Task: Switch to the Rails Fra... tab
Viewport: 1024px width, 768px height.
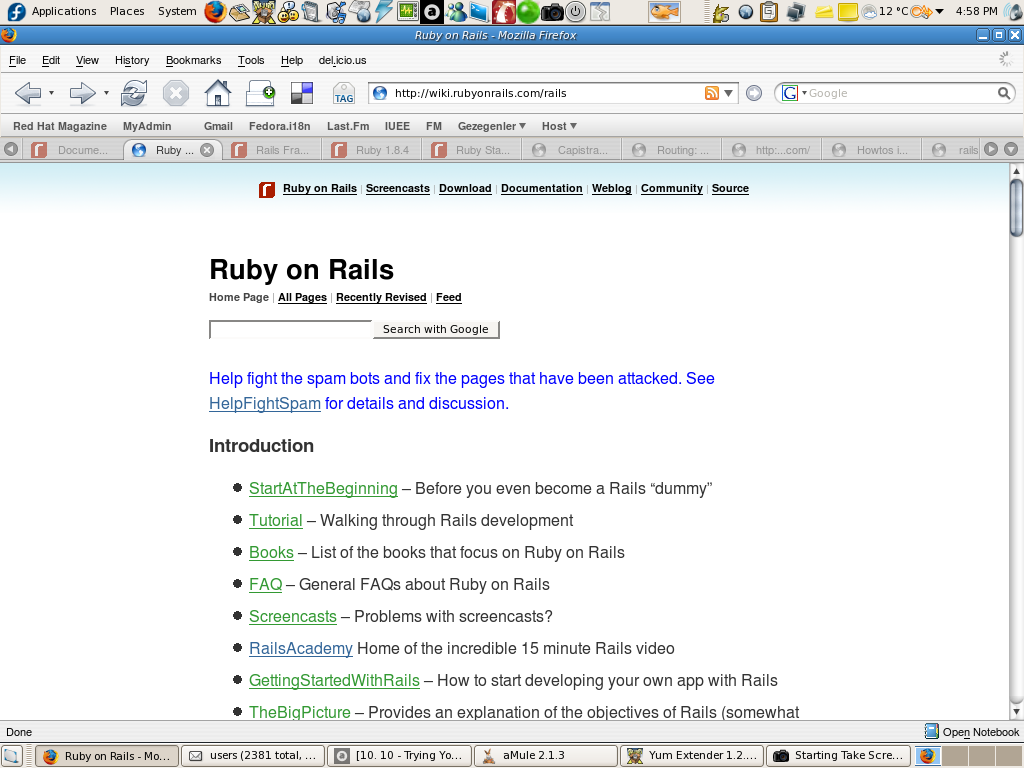Action: (273, 150)
